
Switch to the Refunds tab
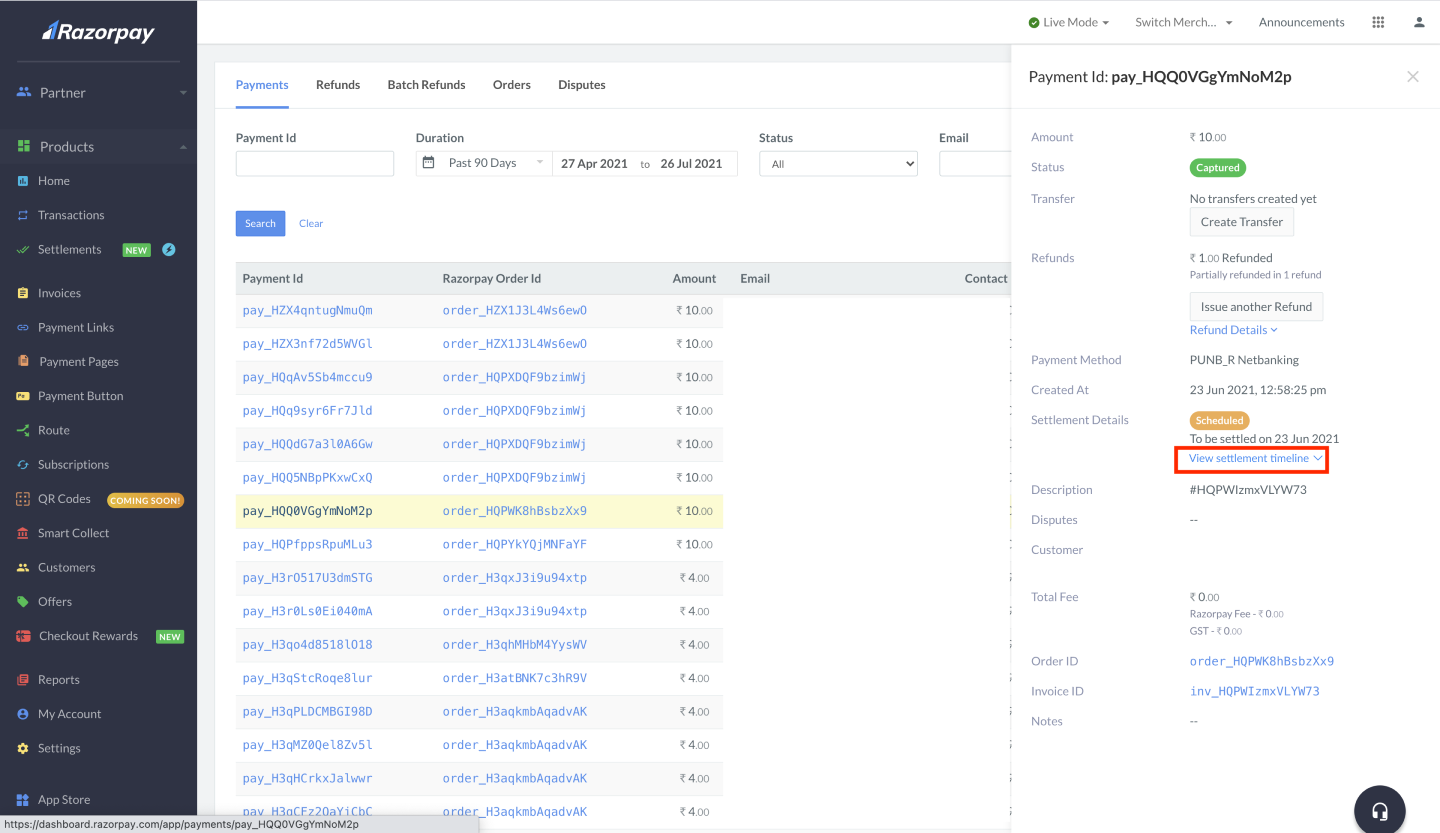pyautogui.click(x=337, y=85)
